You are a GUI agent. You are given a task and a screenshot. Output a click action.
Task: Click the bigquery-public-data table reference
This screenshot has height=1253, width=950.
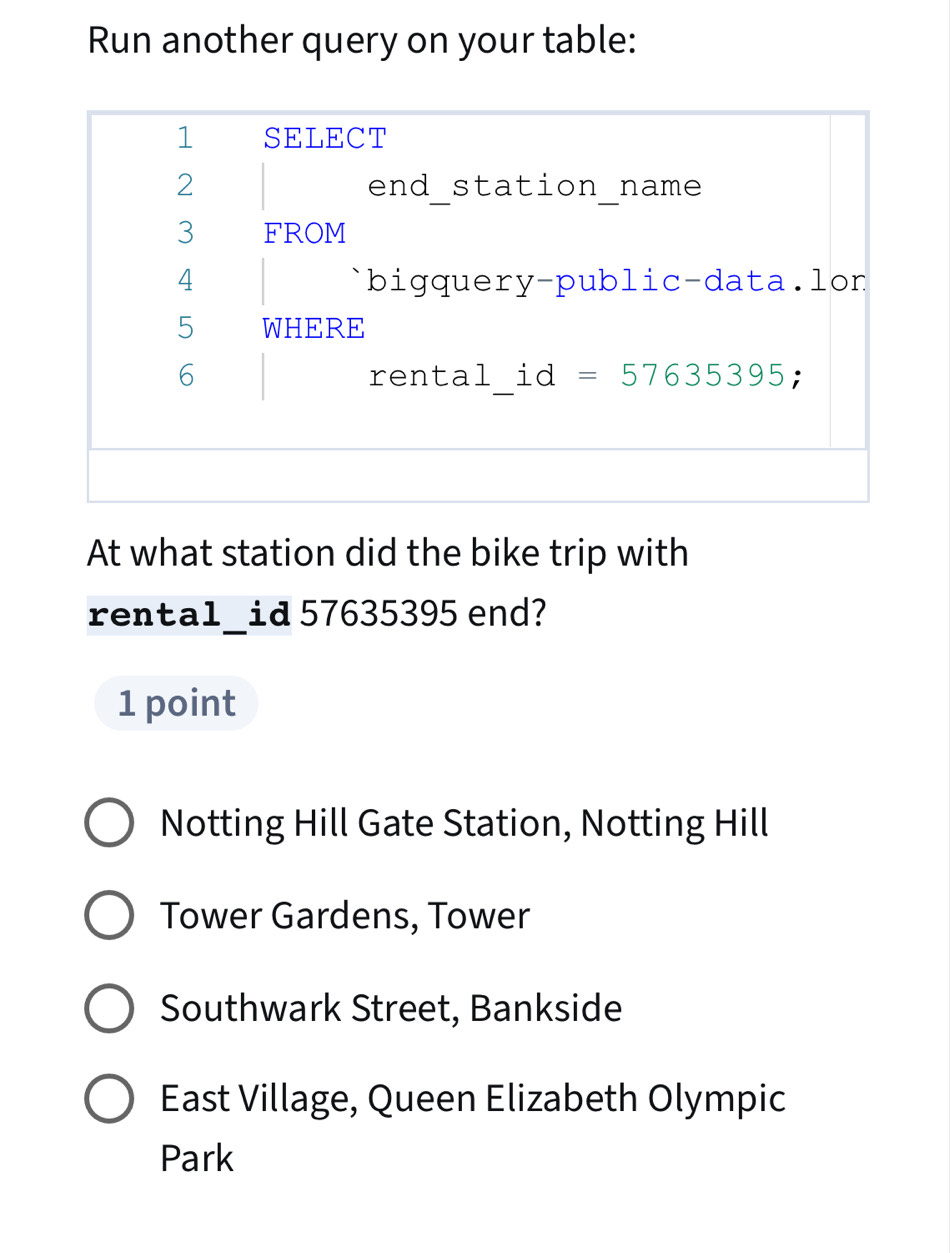coord(607,282)
